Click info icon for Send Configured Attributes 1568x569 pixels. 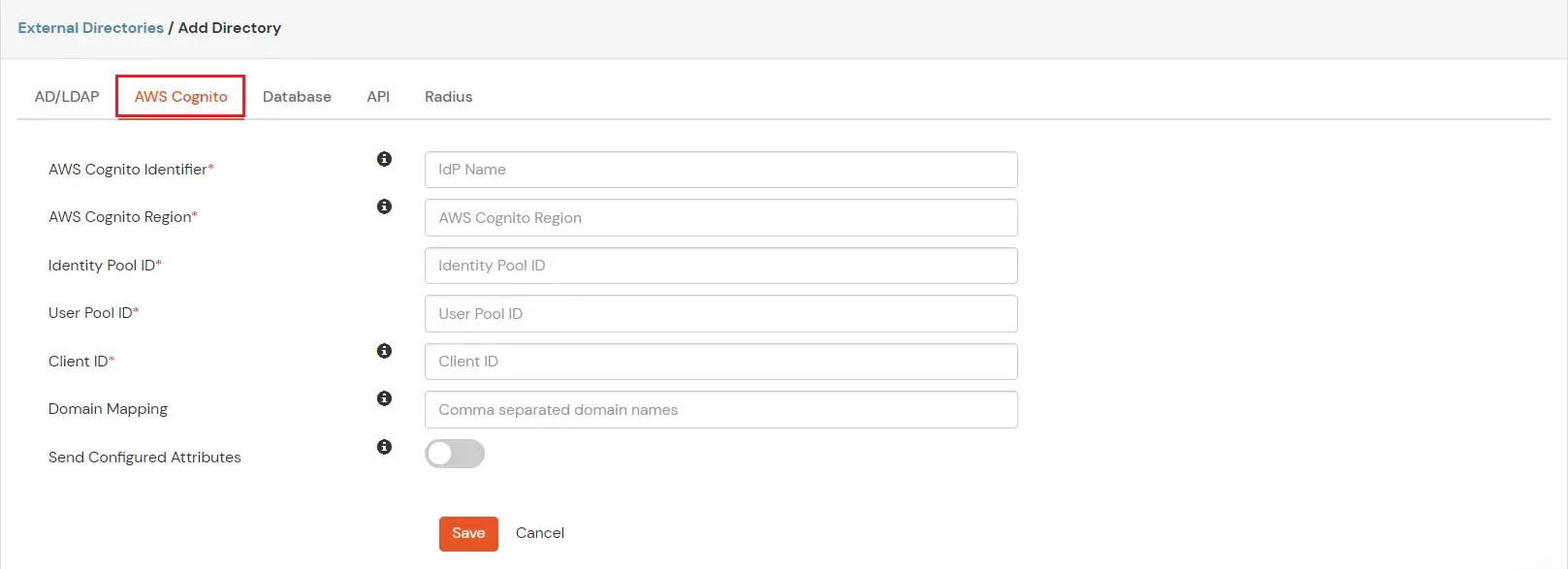coord(384,447)
